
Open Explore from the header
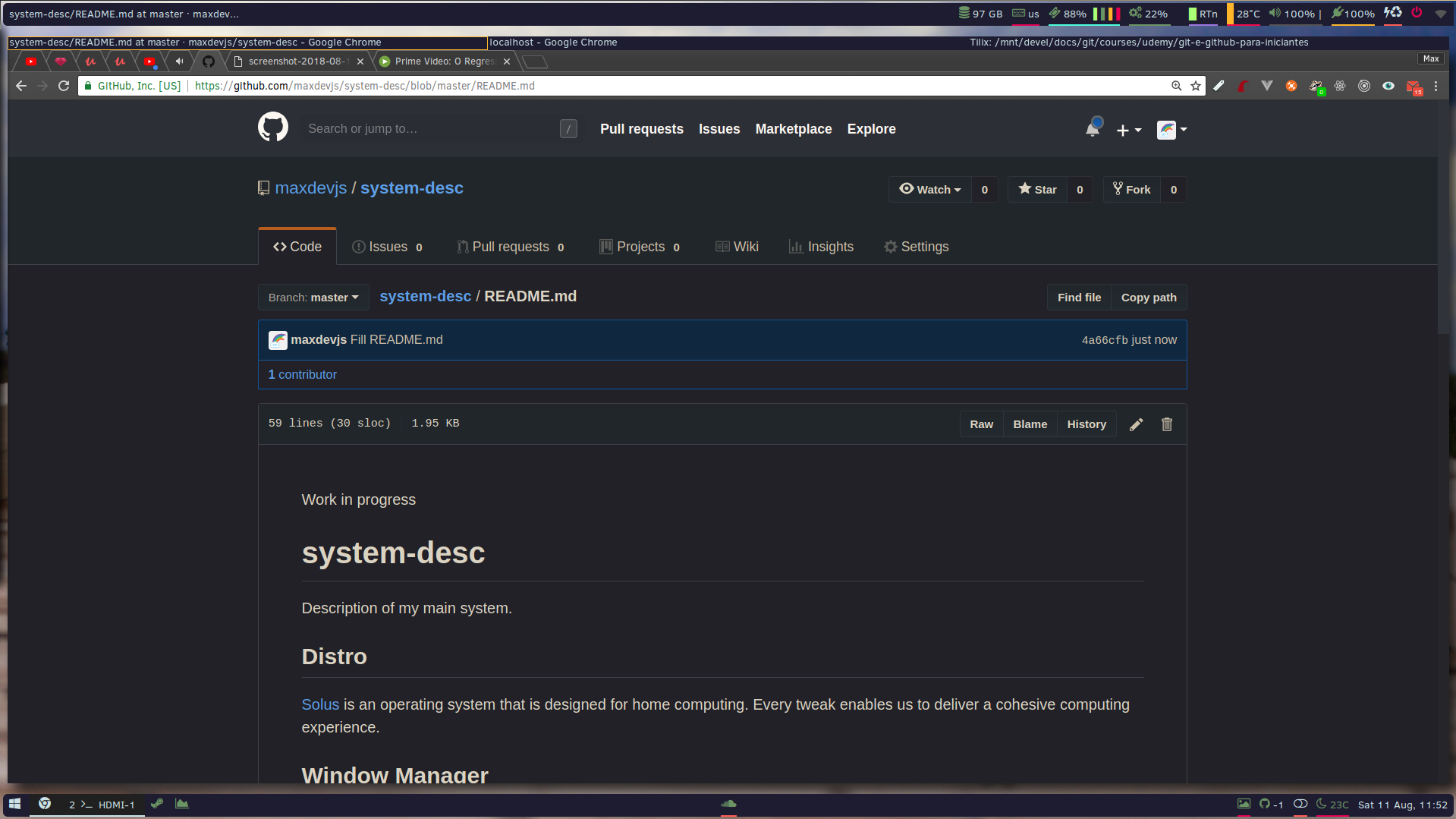pyautogui.click(x=872, y=129)
